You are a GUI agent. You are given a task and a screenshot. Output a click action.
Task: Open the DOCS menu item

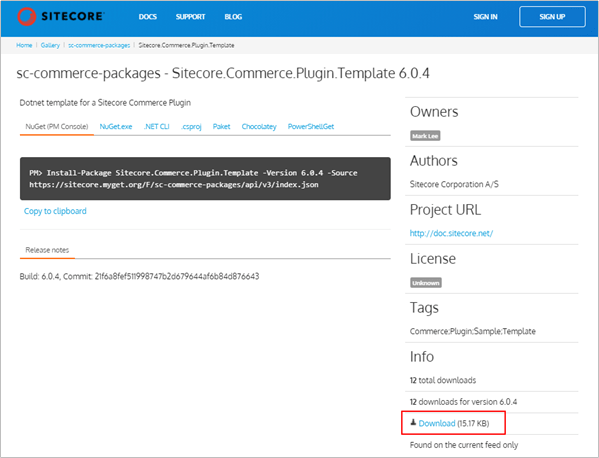point(147,17)
